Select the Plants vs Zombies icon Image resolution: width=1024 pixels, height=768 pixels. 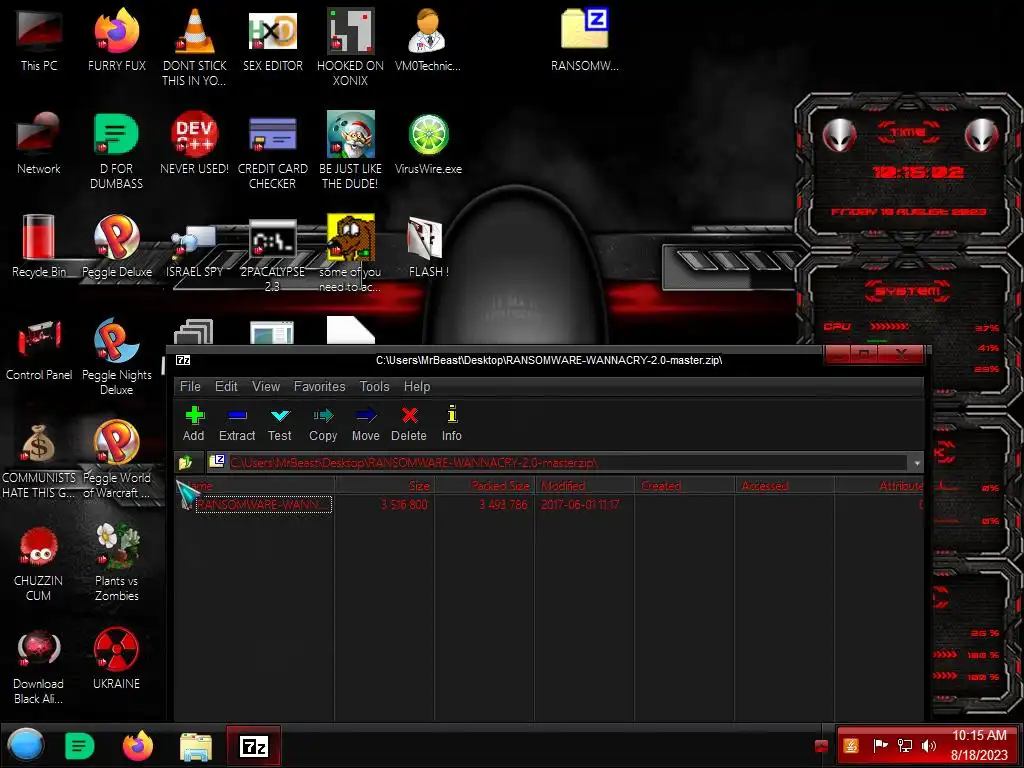[117, 563]
